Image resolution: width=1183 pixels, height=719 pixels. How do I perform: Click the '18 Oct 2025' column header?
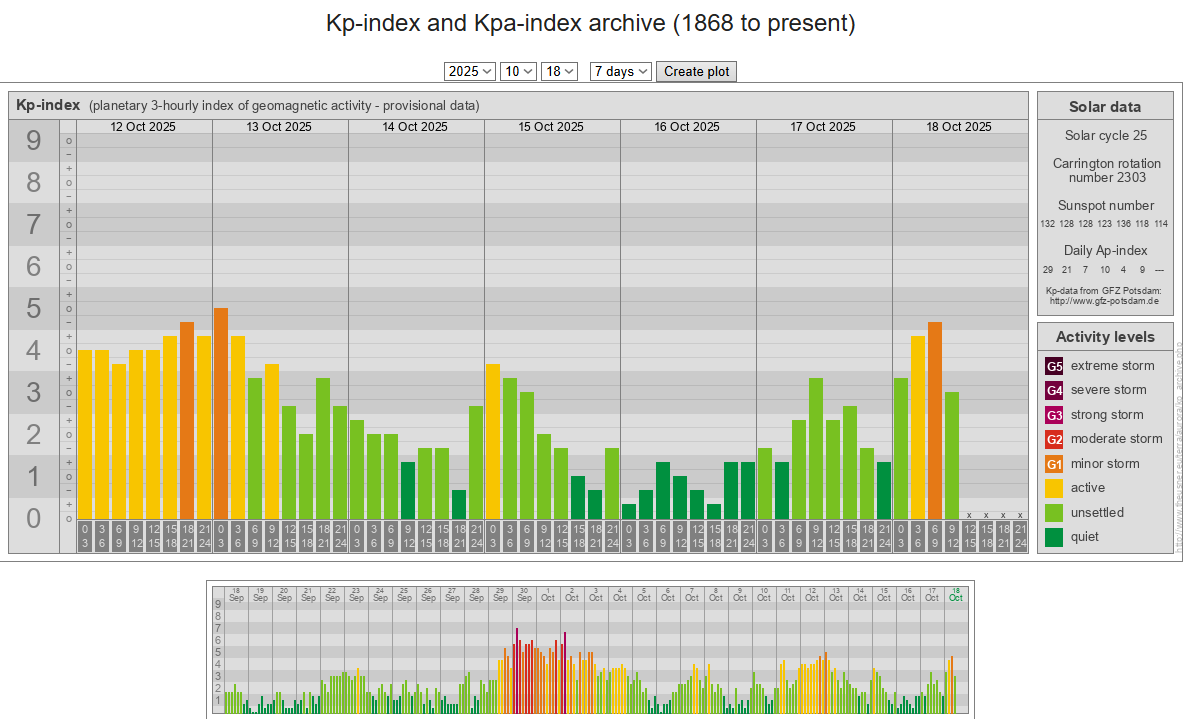tap(959, 127)
